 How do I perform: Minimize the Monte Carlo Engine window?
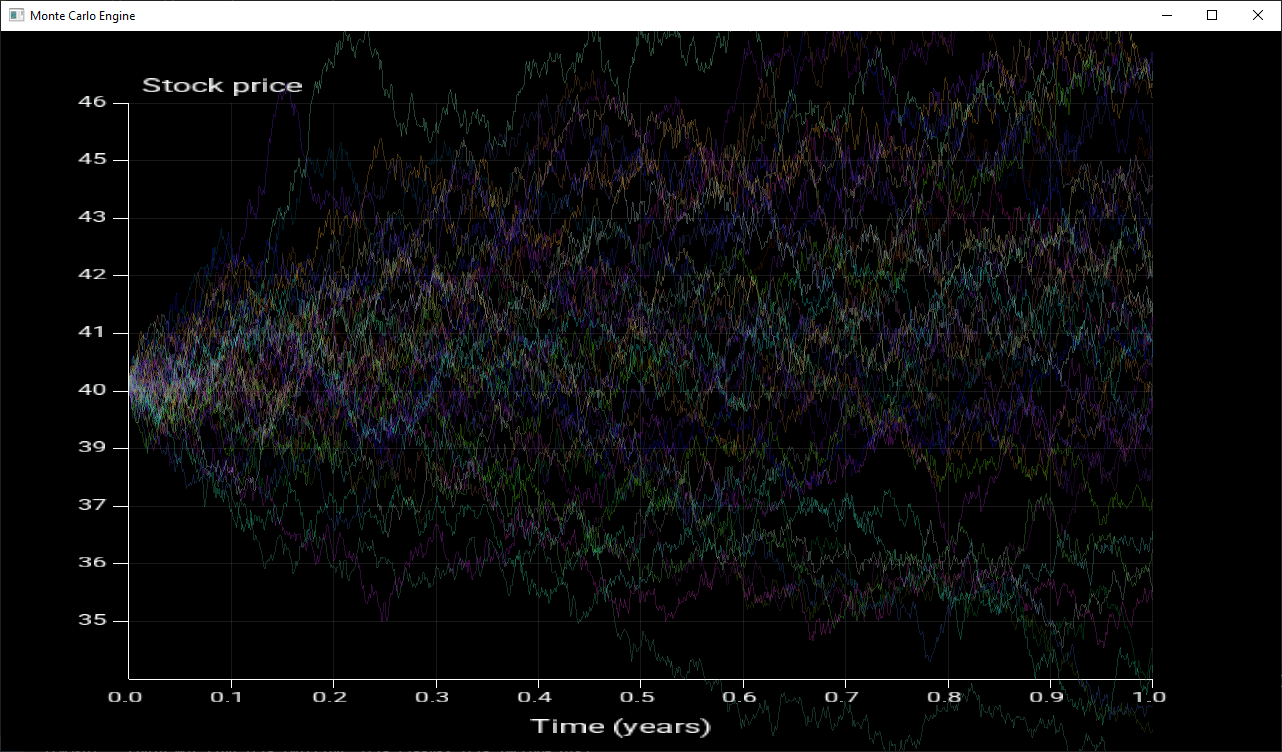(1166, 16)
